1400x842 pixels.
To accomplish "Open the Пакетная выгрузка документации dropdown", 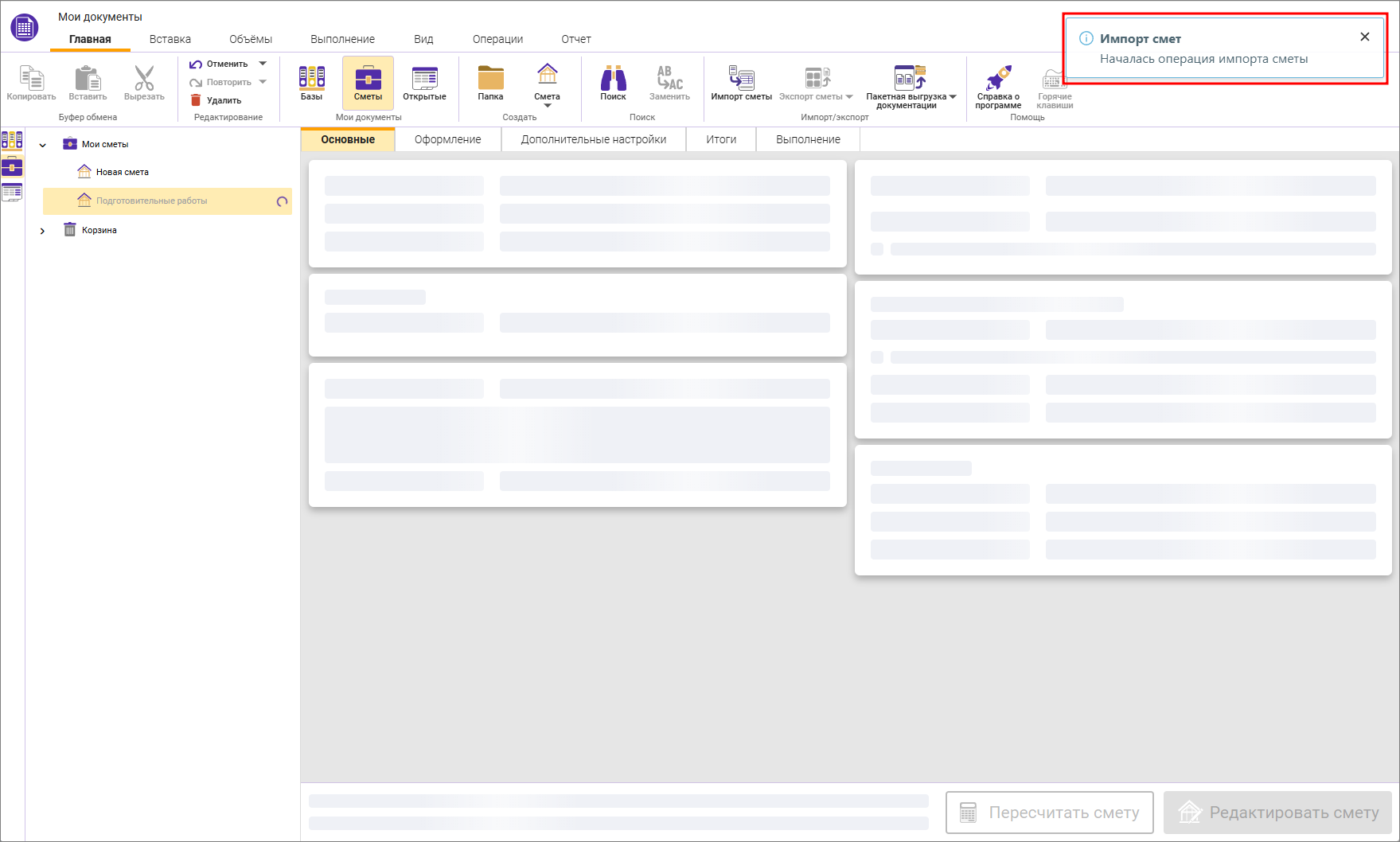I will (x=953, y=97).
